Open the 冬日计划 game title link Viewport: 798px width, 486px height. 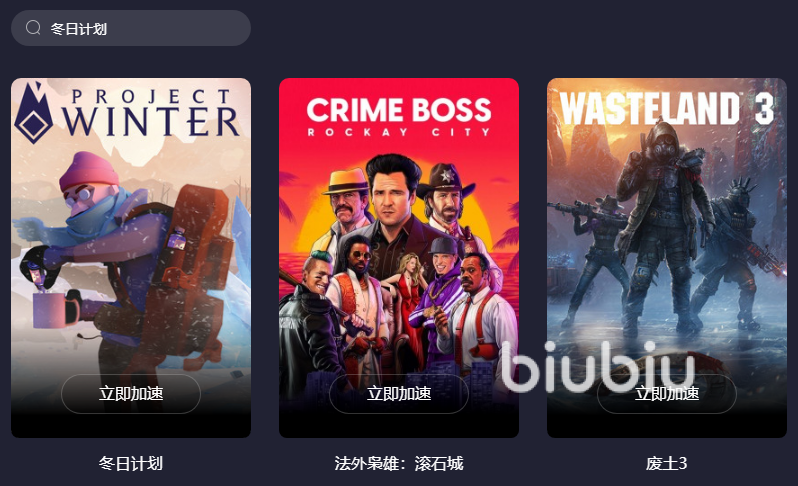[x=131, y=464]
